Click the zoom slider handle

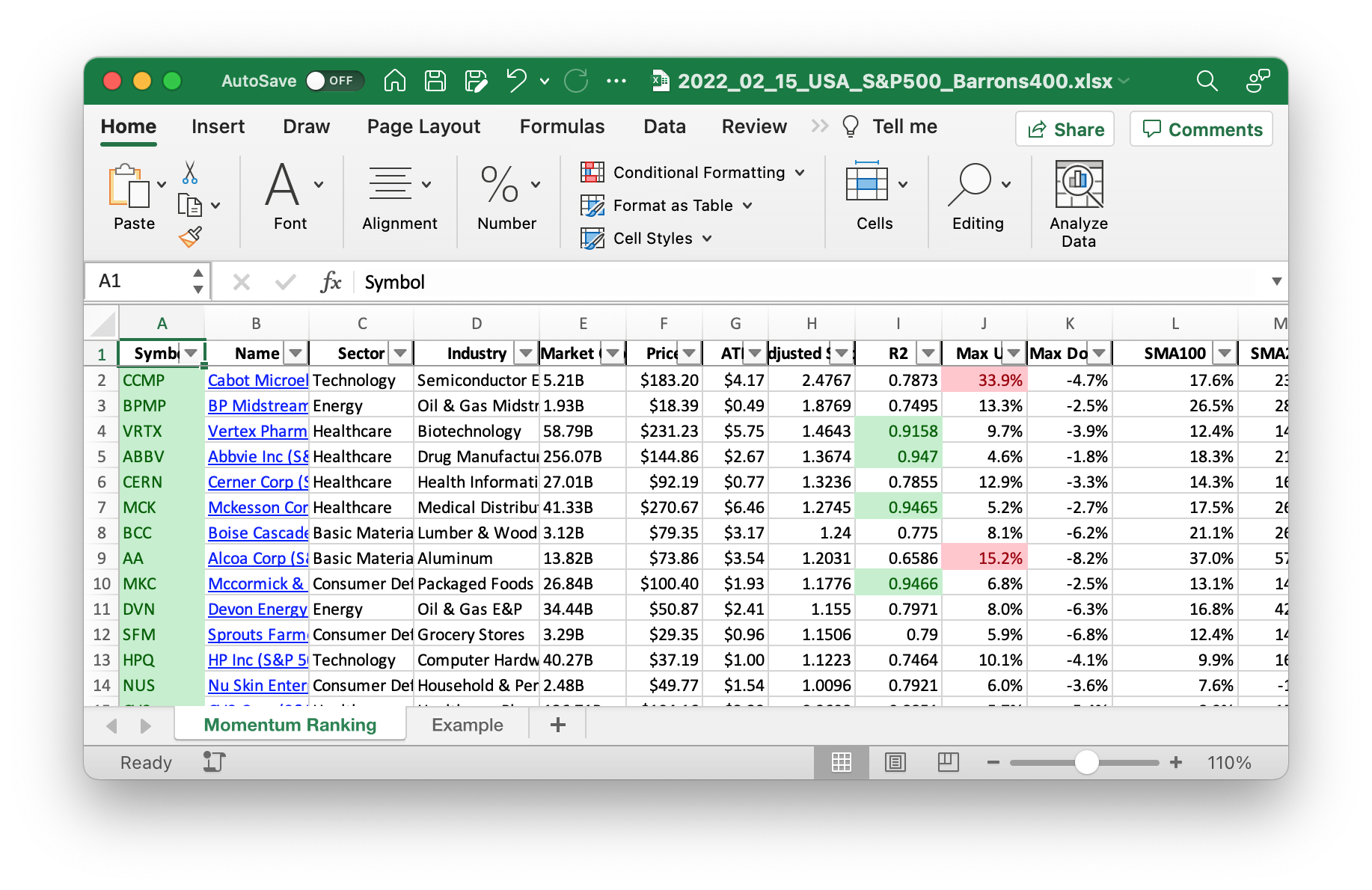click(1086, 762)
